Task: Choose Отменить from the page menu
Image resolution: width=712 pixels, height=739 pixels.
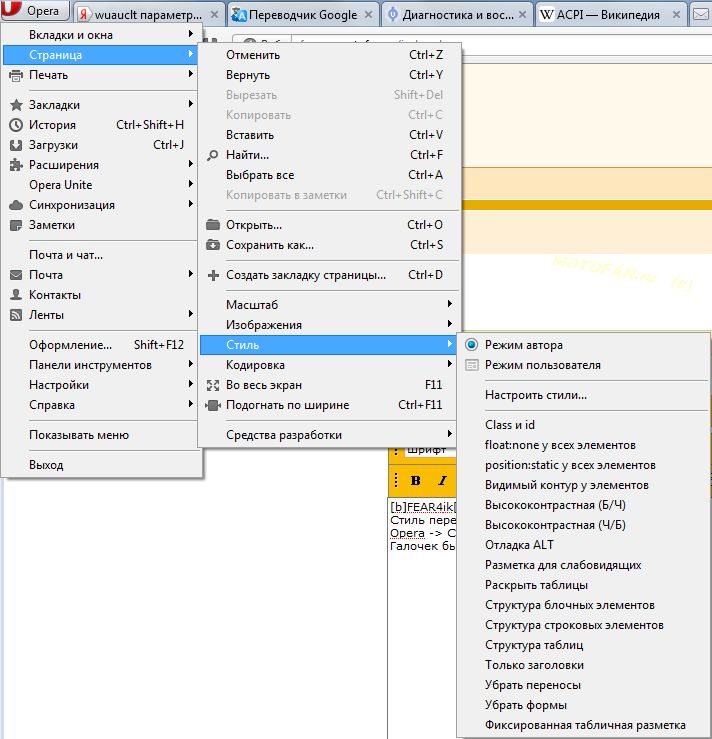Action: click(x=328, y=55)
